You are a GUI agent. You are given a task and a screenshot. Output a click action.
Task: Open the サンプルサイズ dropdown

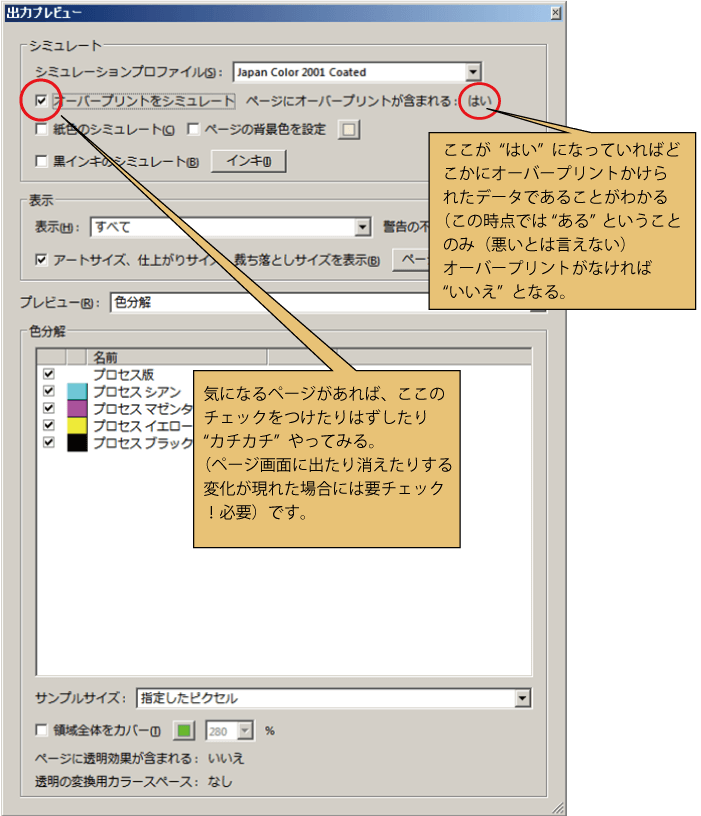pyautogui.click(x=522, y=698)
